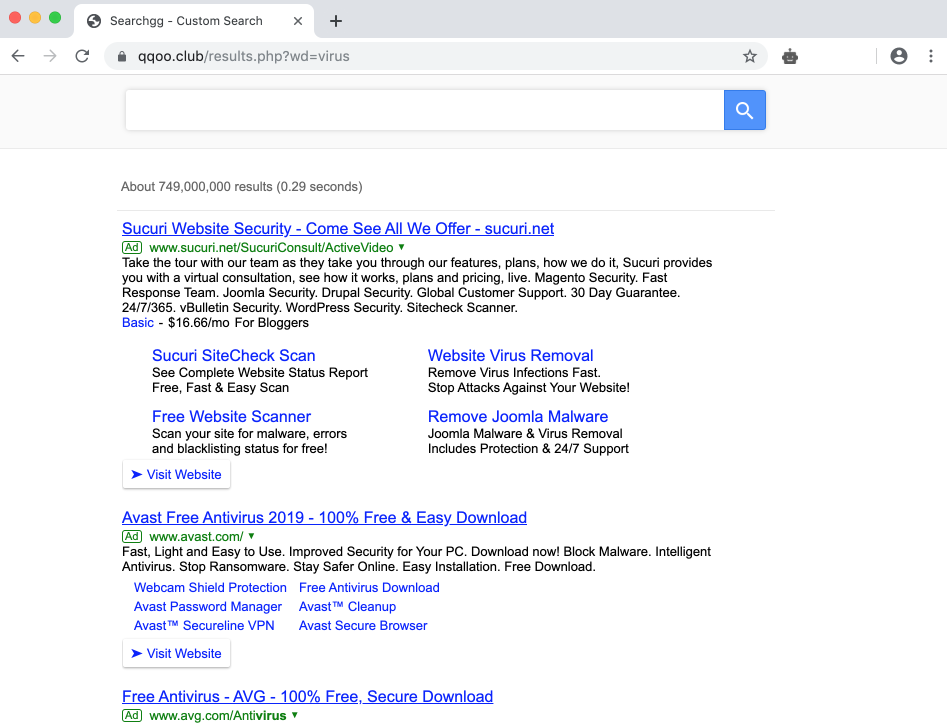Open a new browser tab
This screenshot has width=947, height=723.
point(336,21)
